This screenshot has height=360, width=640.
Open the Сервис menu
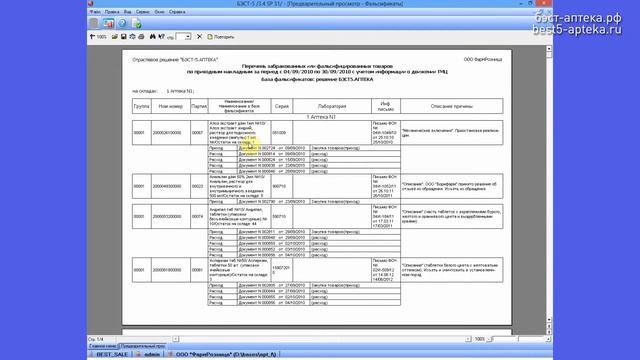[142, 12]
